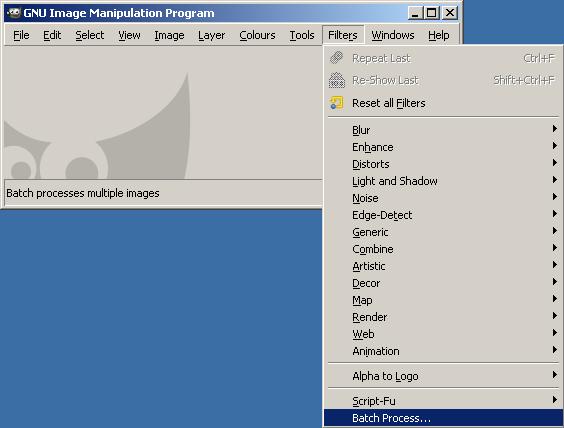
Task: Click the status text 'Batch processes multiple images'
Action: point(83,193)
